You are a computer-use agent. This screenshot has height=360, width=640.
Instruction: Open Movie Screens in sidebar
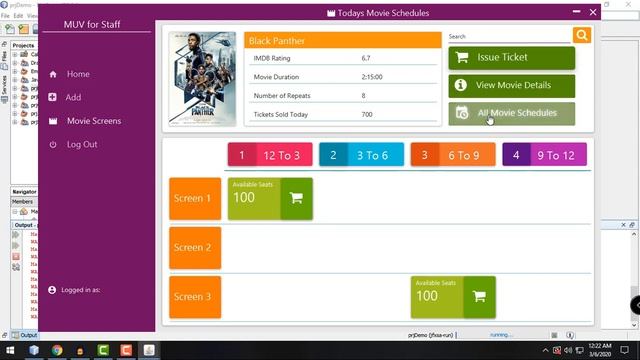point(94,121)
